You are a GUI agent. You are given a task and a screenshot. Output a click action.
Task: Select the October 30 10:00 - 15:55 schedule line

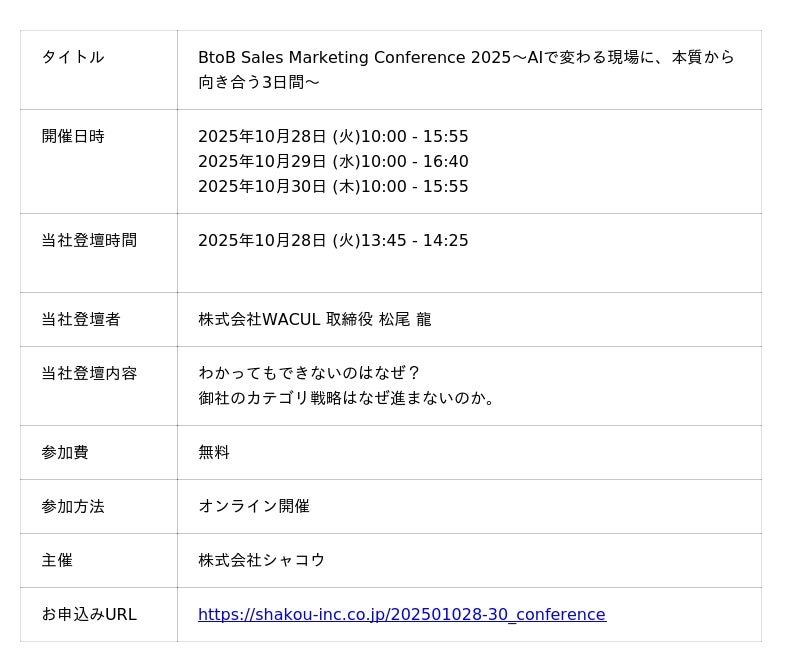333,186
